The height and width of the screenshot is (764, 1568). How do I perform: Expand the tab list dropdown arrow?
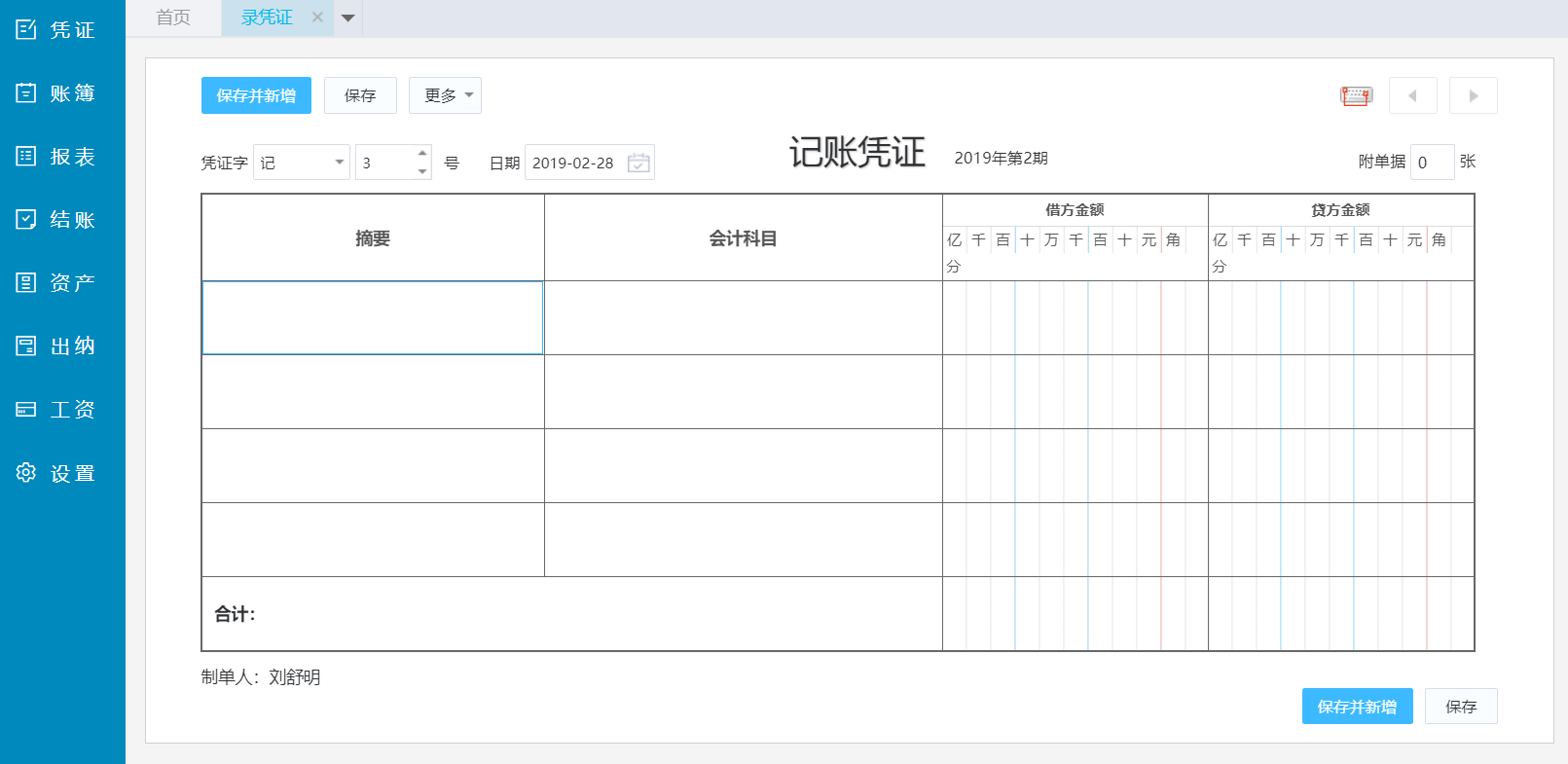347,18
